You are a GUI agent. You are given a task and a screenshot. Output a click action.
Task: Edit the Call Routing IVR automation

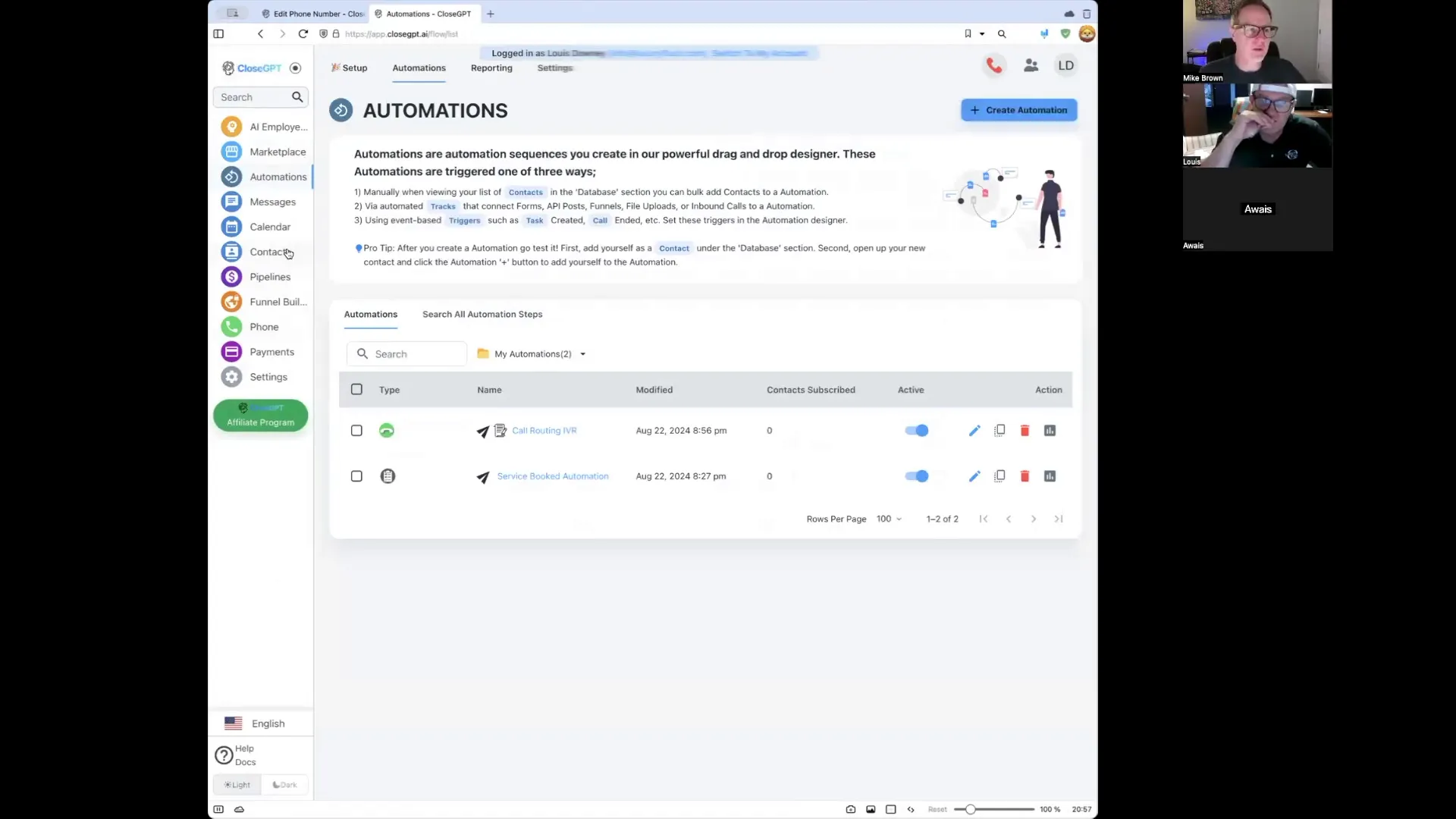tap(974, 431)
